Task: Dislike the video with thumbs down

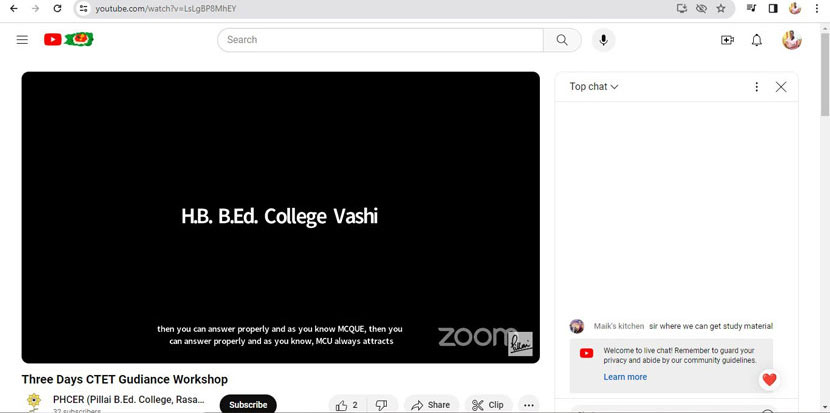Action: (381, 405)
